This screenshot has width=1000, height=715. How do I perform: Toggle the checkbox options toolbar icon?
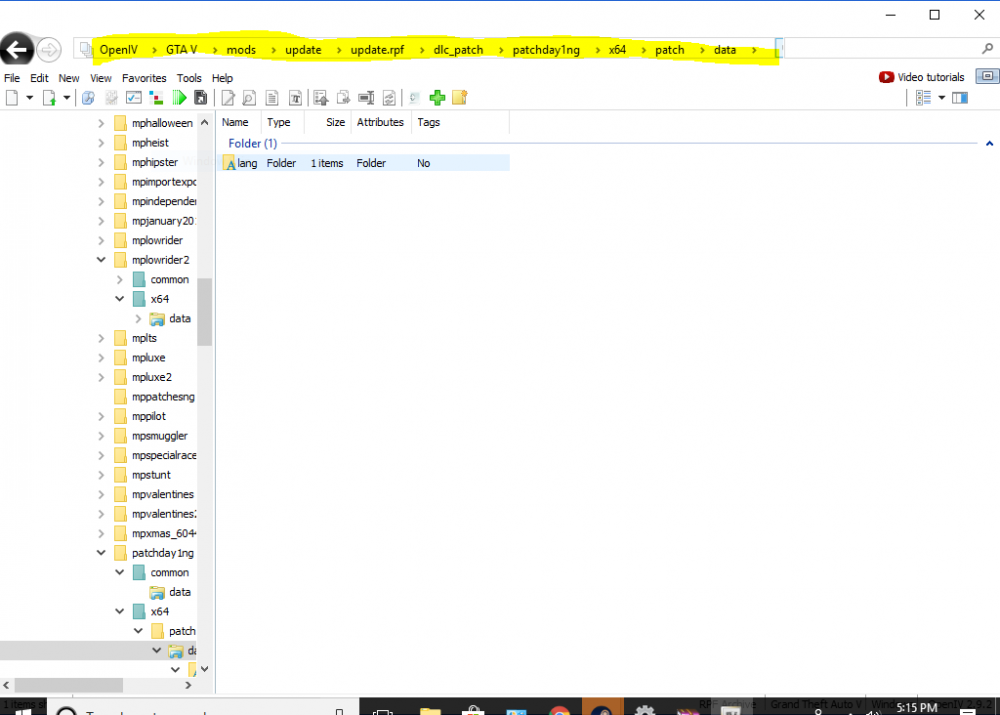click(133, 97)
